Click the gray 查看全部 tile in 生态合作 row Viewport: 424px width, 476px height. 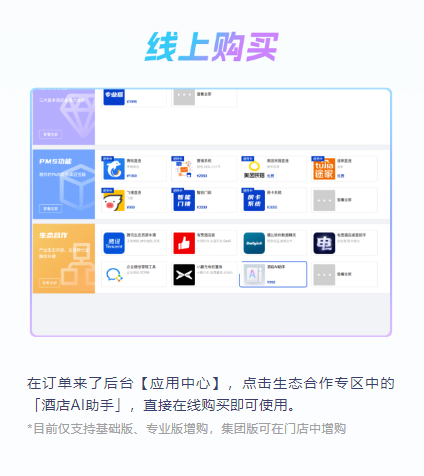[324, 275]
